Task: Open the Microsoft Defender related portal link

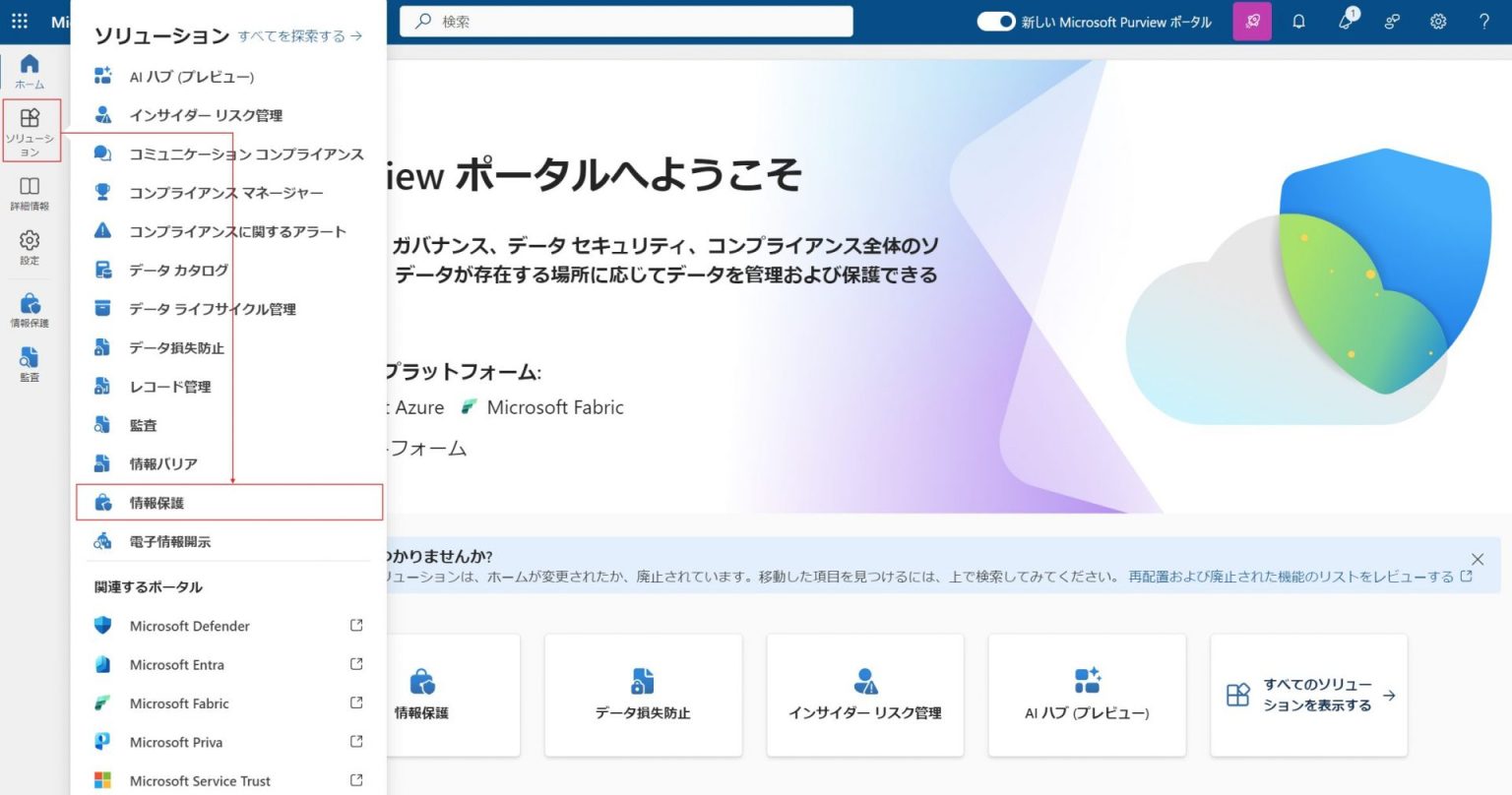Action: point(189,626)
